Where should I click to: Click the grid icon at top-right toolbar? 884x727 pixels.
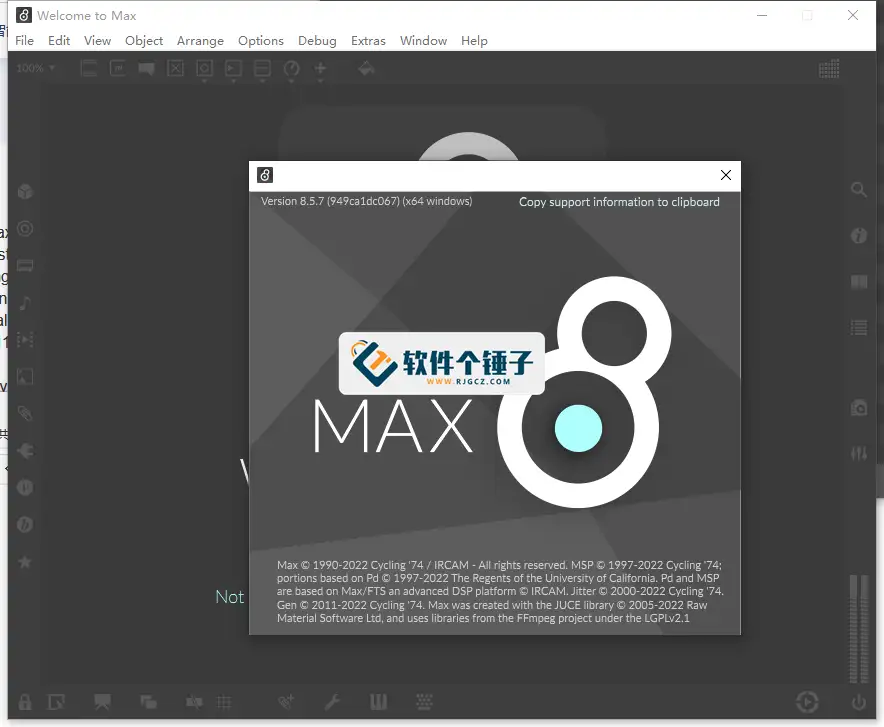829,69
